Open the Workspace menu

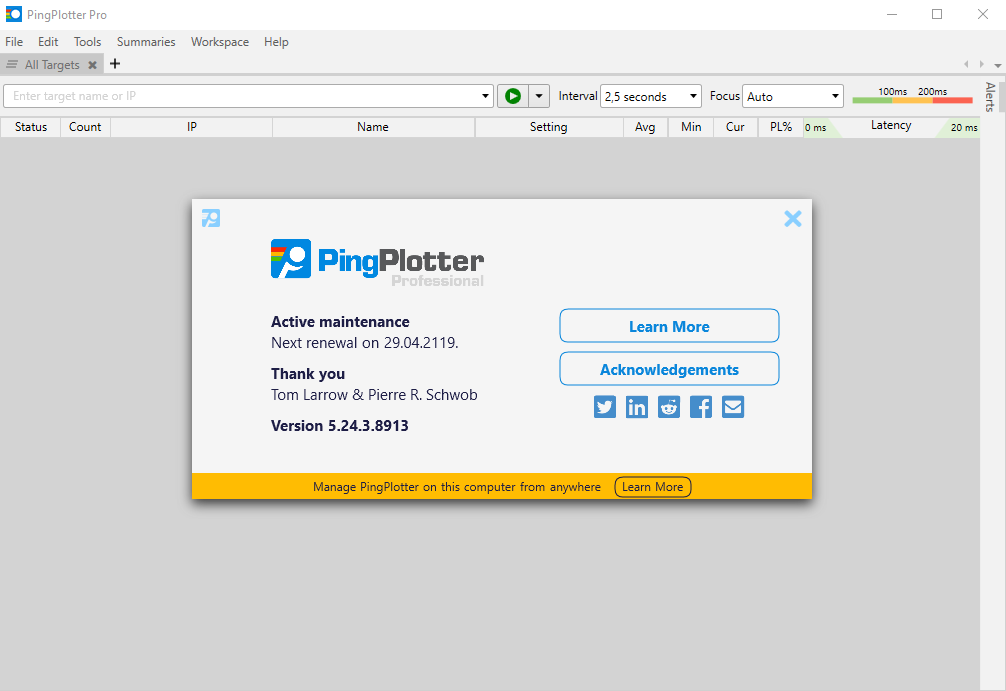click(x=219, y=42)
